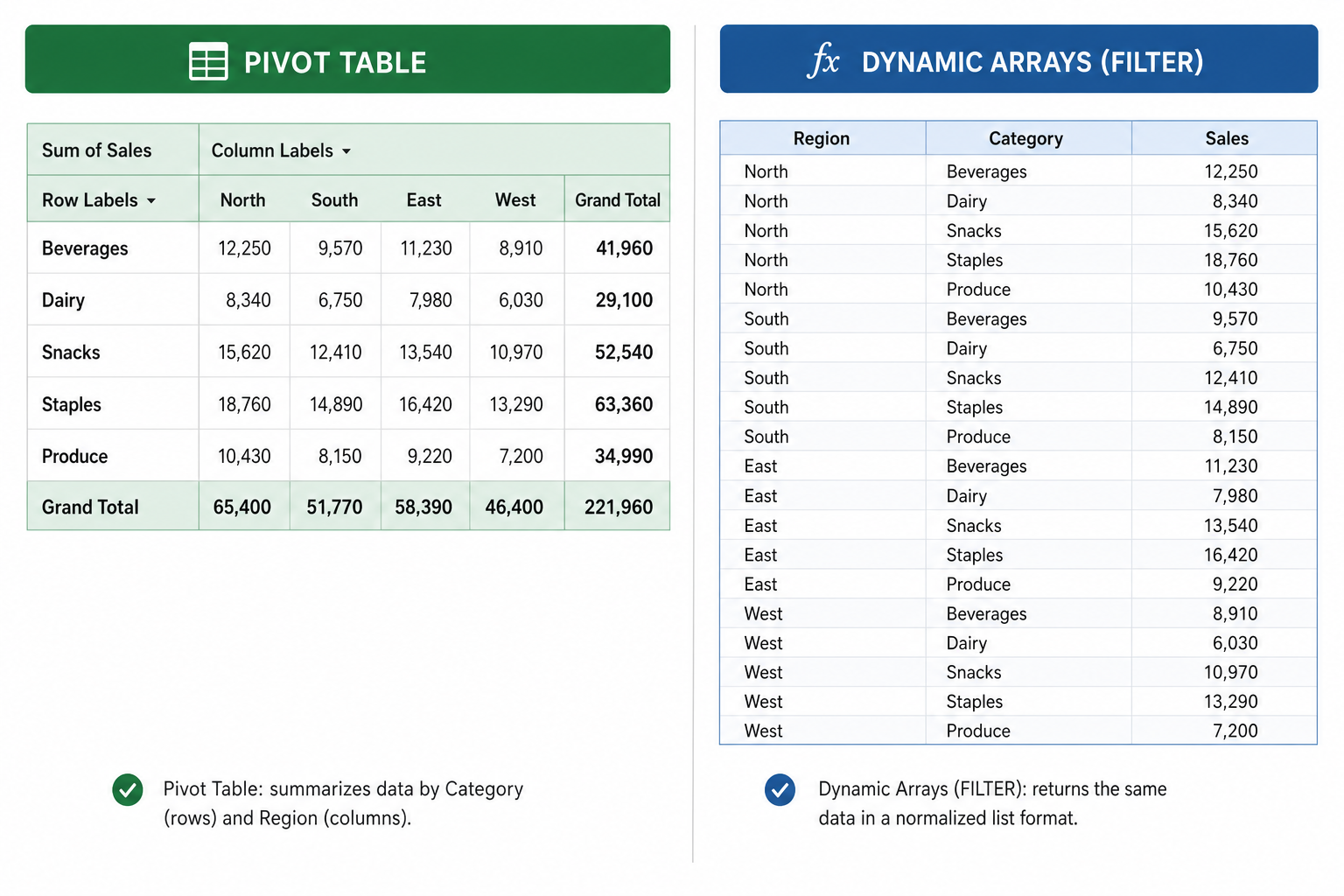Select 7,200 in the FILTER list Sales column
1344x896 pixels.
point(1235,731)
